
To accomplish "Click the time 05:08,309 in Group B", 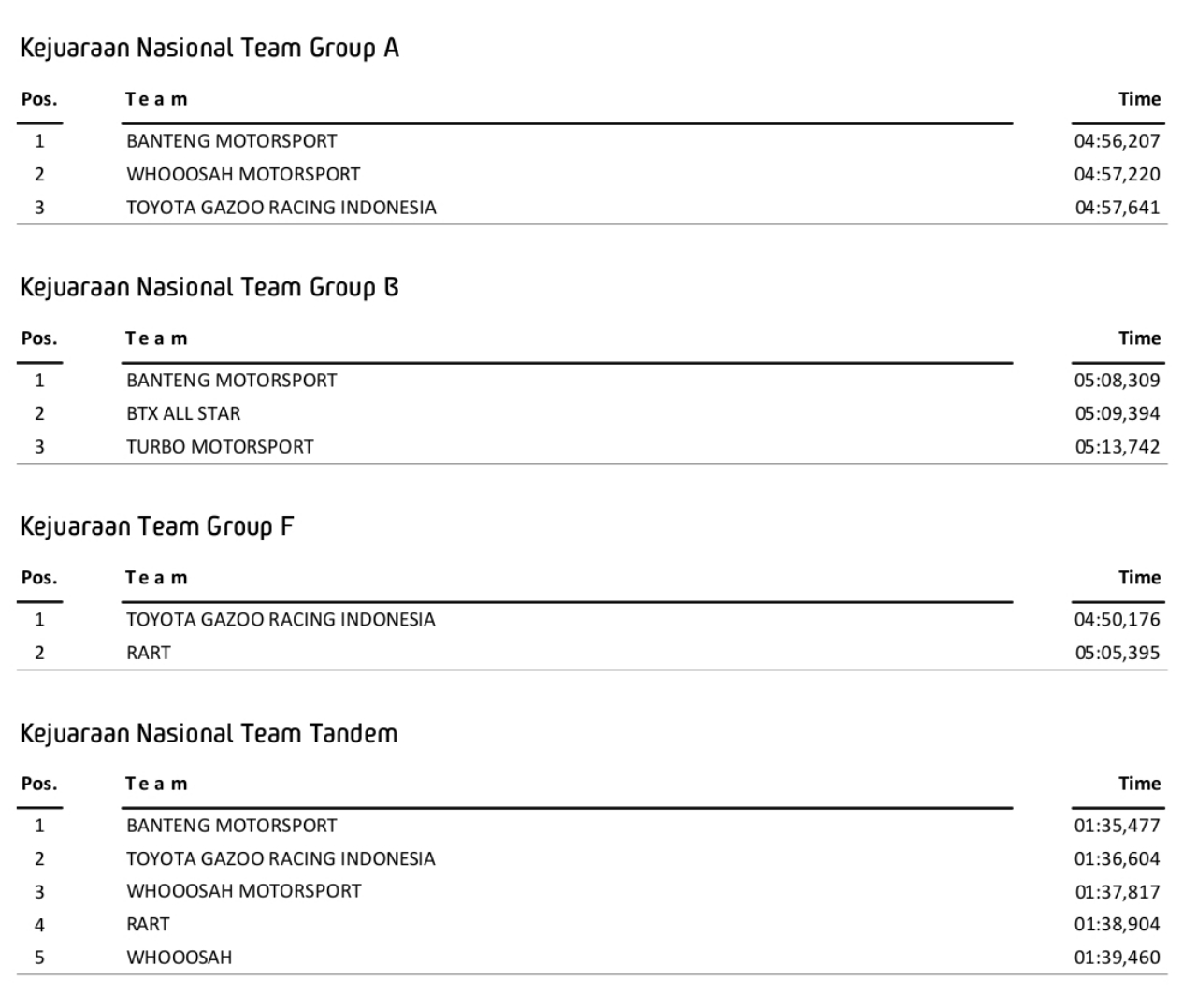I will point(1117,381).
